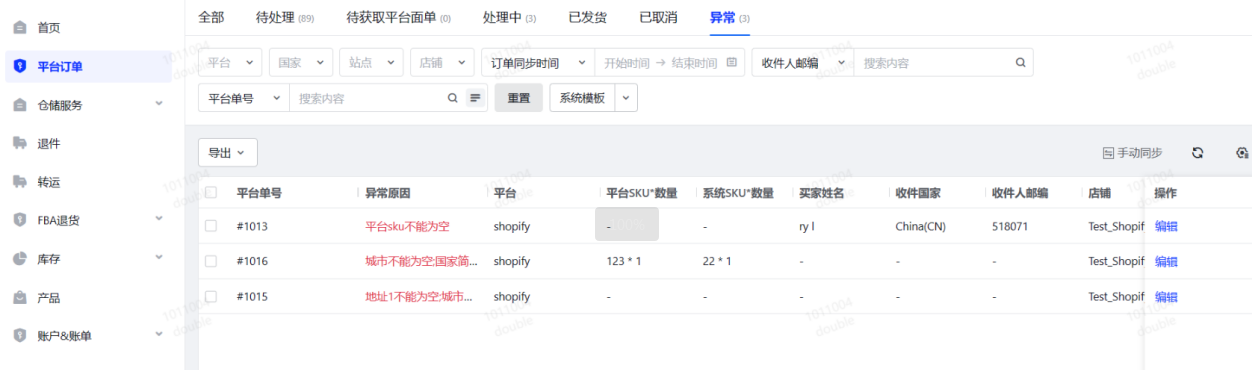This screenshot has width=1252, height=370.
Task: Switch to the 全部 tab
Action: pyautogui.click(x=211, y=17)
